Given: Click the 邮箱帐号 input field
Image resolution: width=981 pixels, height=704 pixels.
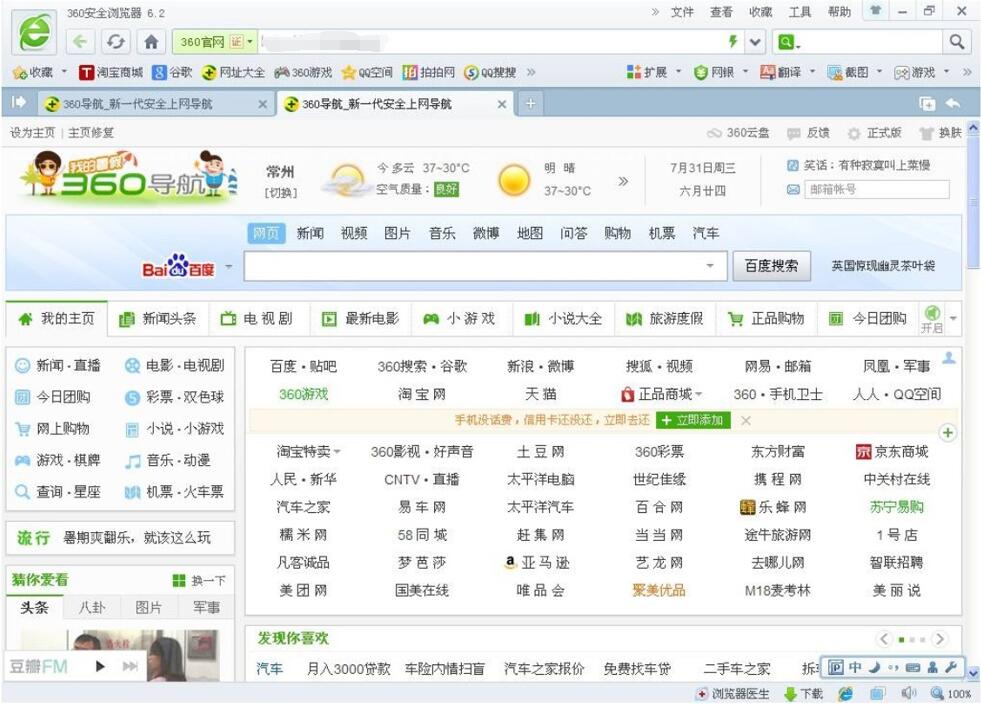Looking at the screenshot, I should 877,189.
